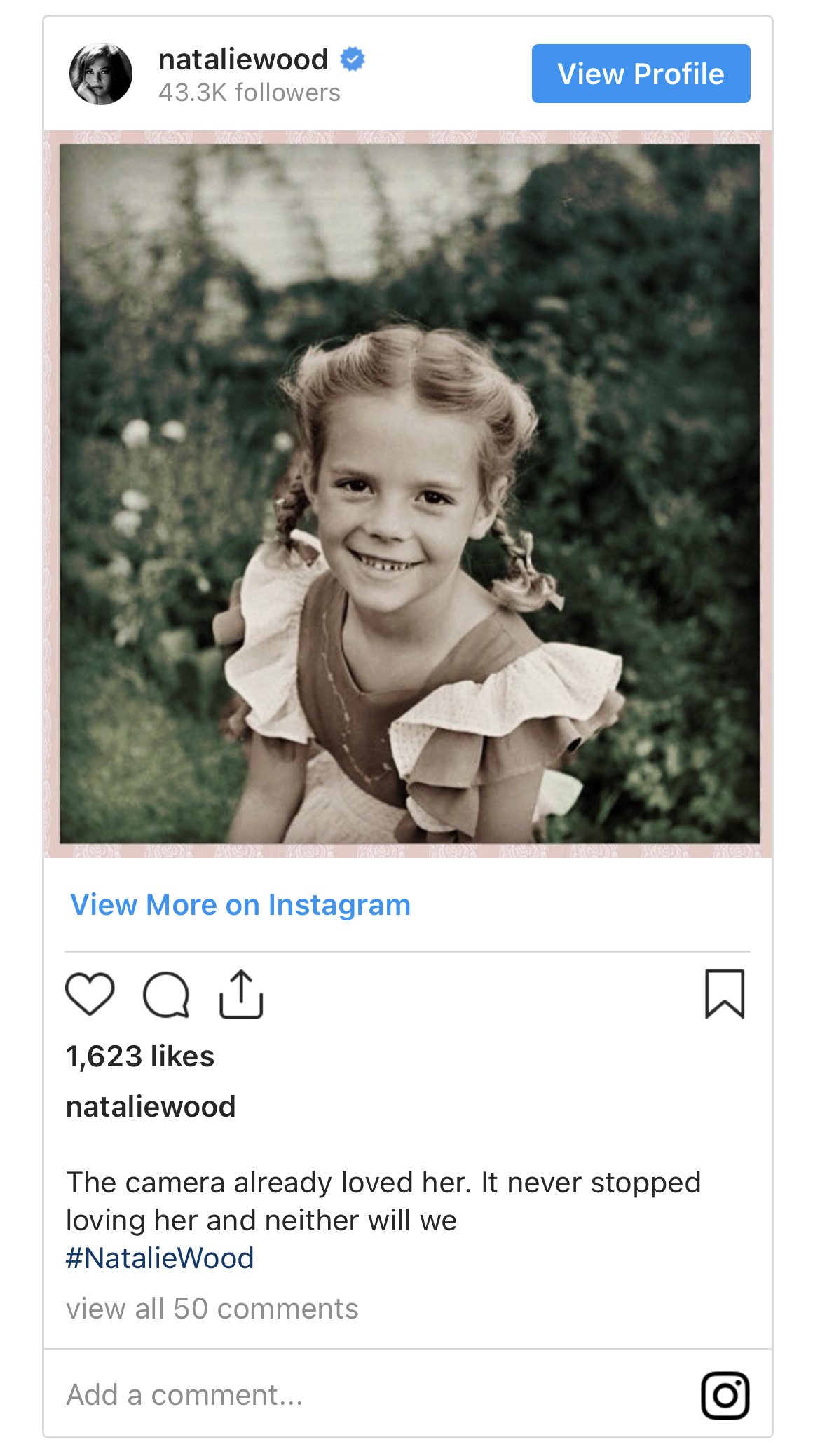Open the nataliewood profile avatar
This screenshot has height=1456, width=820.
coord(101,74)
